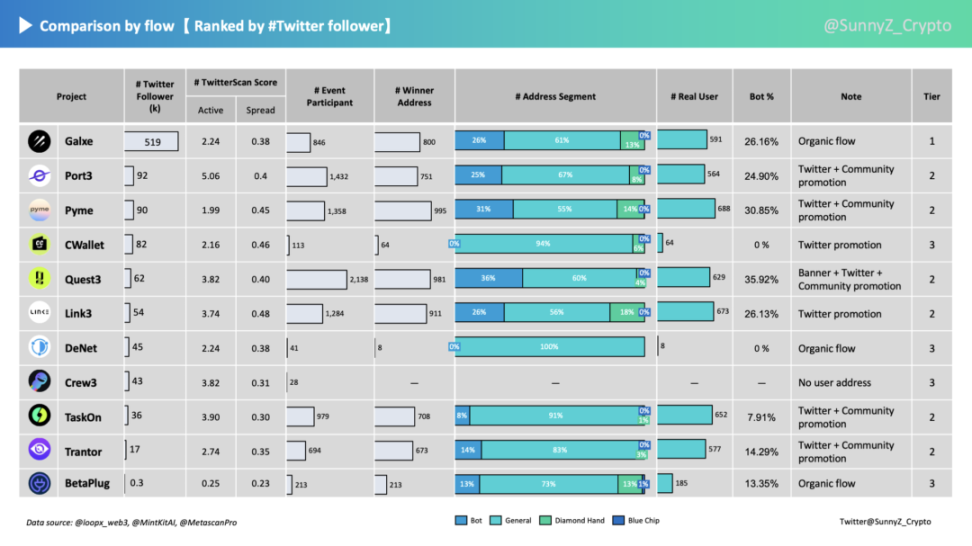This screenshot has height=546, width=972.
Task: Click the Port3 project logo
Action: point(39,177)
